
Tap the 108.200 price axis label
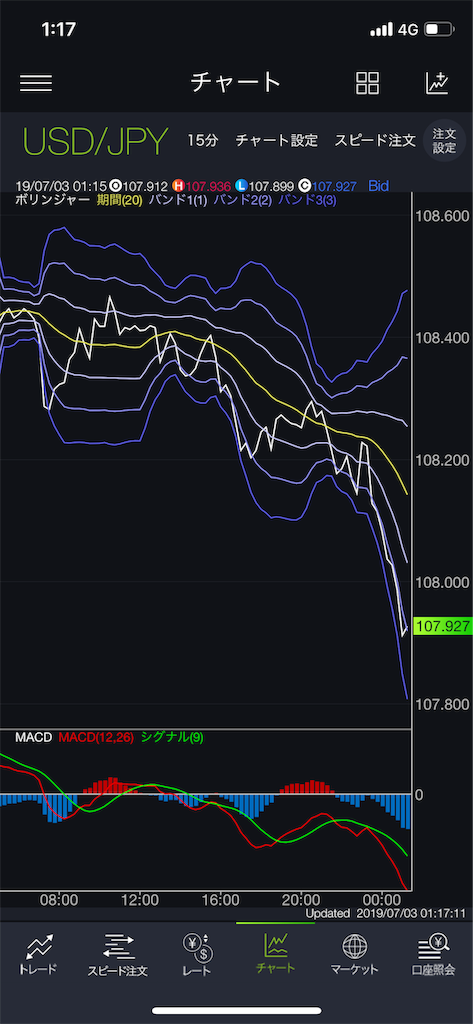(x=442, y=460)
